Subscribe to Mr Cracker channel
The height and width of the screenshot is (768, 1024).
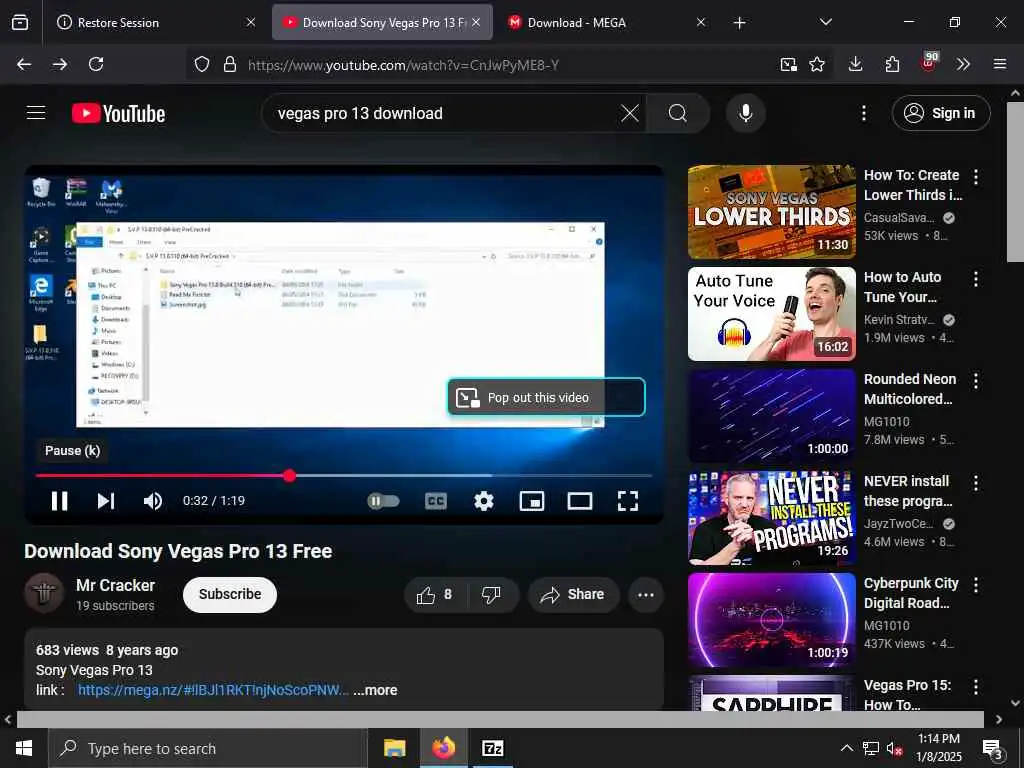(x=230, y=594)
